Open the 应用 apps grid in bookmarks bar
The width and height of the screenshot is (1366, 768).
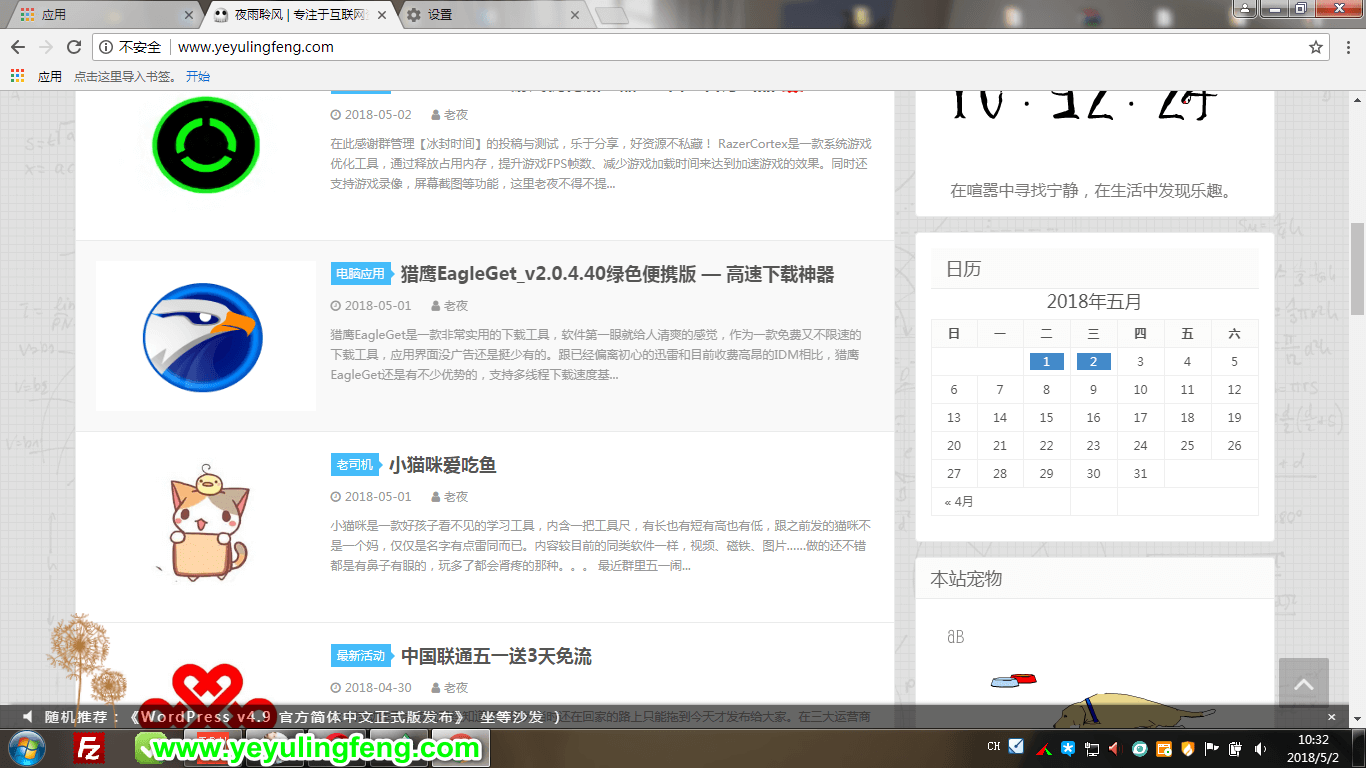36,76
